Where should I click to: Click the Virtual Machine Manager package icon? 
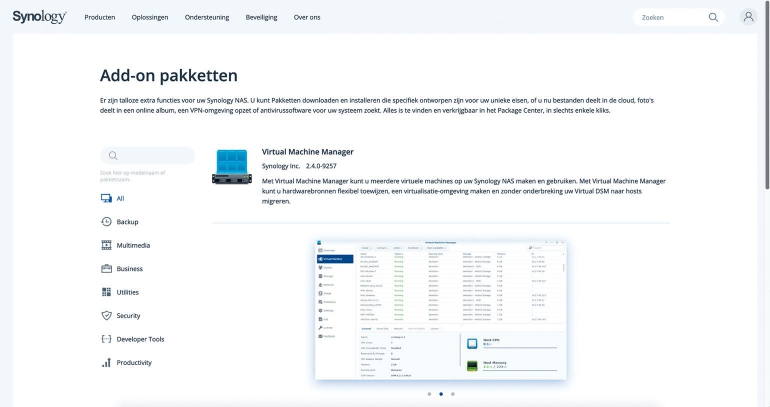pos(230,166)
